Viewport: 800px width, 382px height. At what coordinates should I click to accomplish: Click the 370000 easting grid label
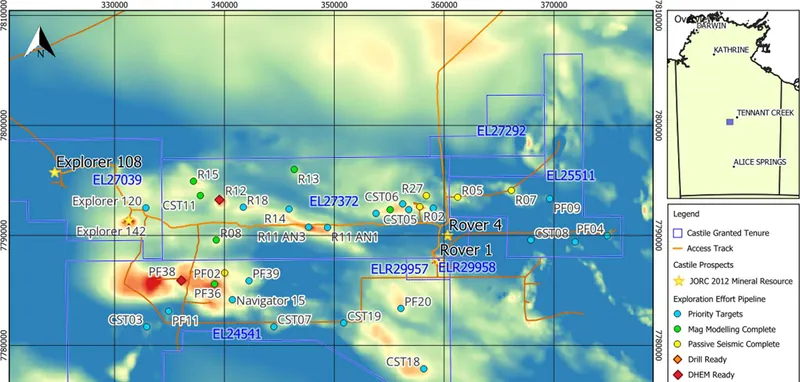[554, 5]
